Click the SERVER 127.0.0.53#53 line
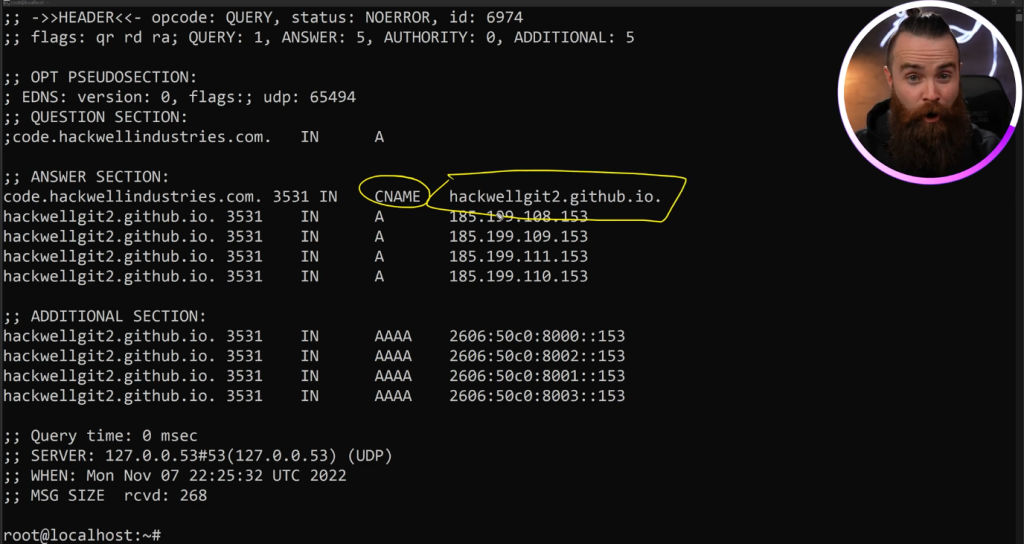The image size is (1024, 544). tap(197, 456)
